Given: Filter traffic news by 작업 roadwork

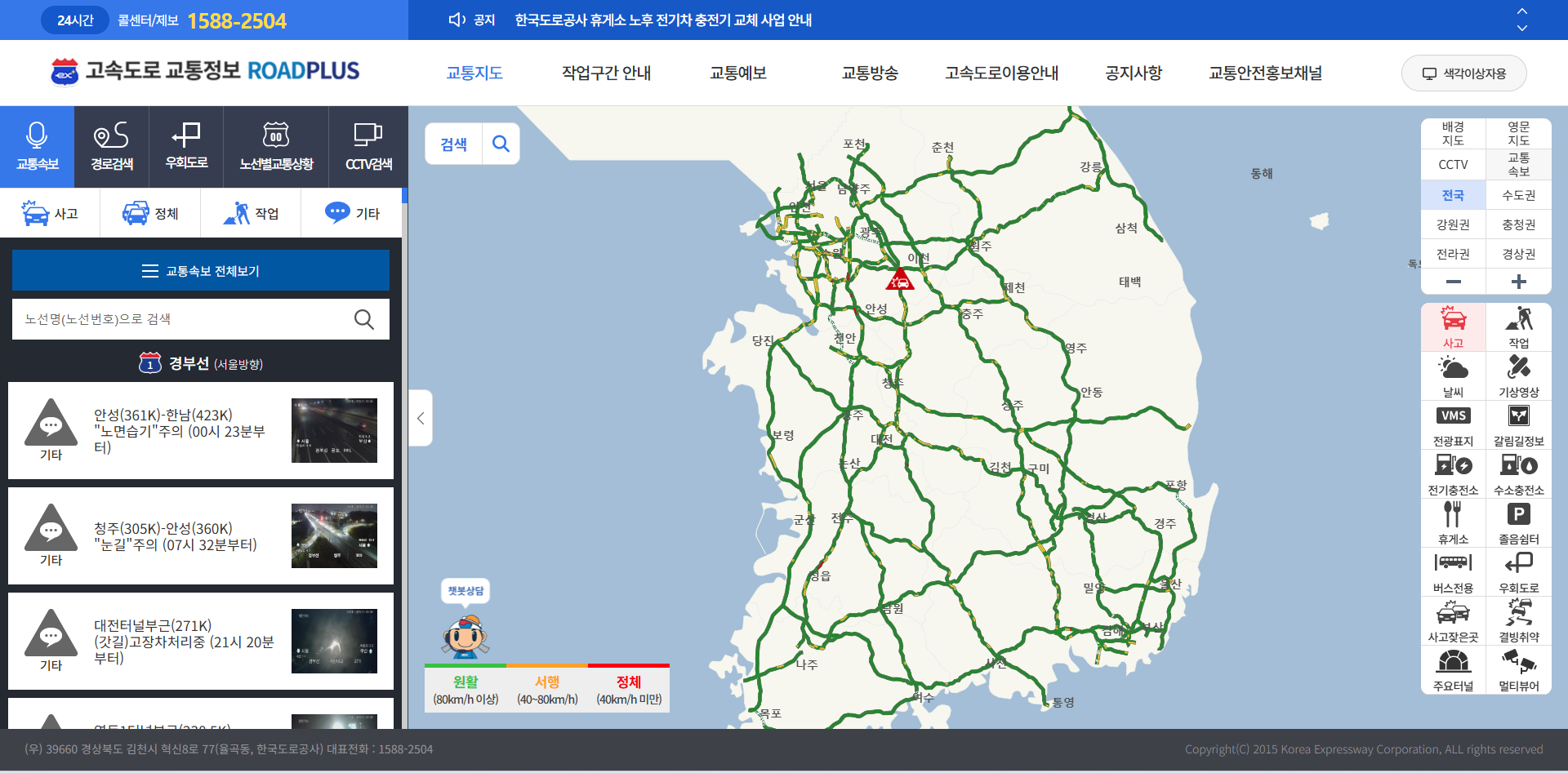Looking at the screenshot, I should 251,213.
